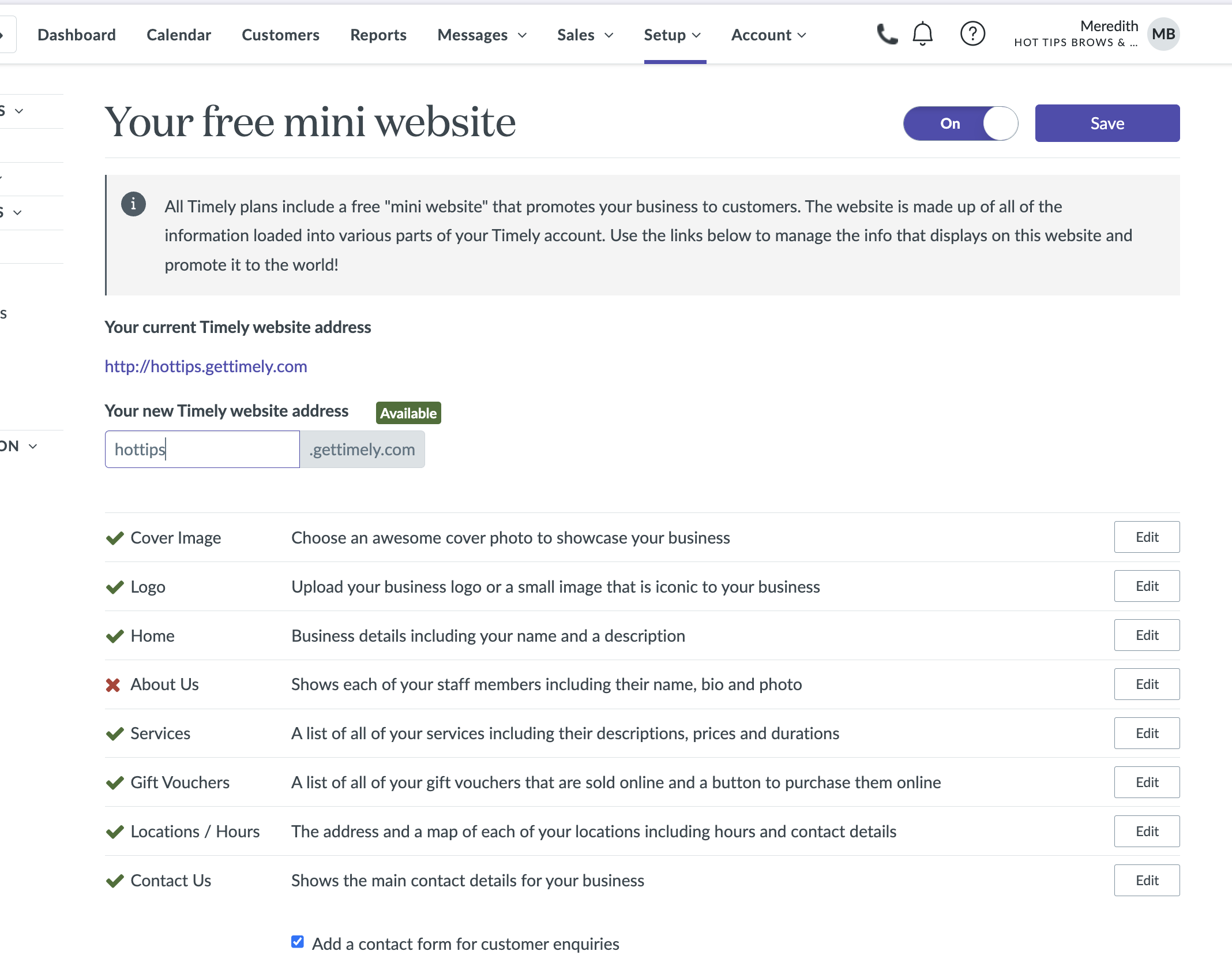Open the help question mark icon
The image size is (1232, 966).
pyautogui.click(x=972, y=34)
